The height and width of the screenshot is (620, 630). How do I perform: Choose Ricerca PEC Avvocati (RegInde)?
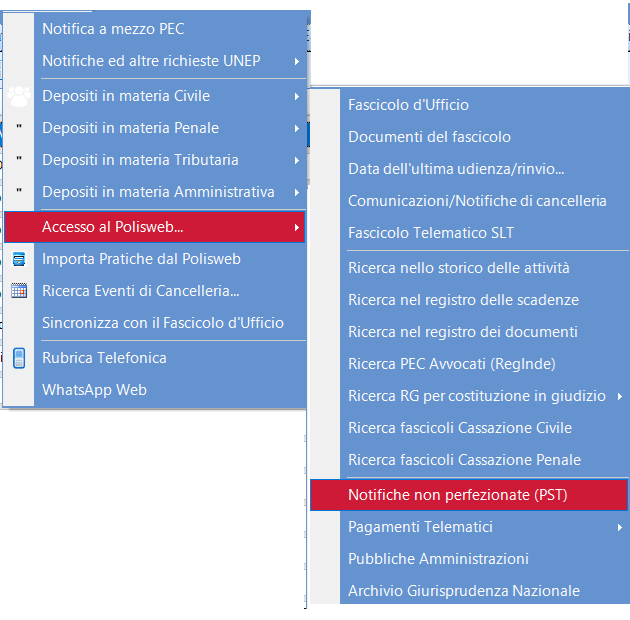(x=452, y=364)
